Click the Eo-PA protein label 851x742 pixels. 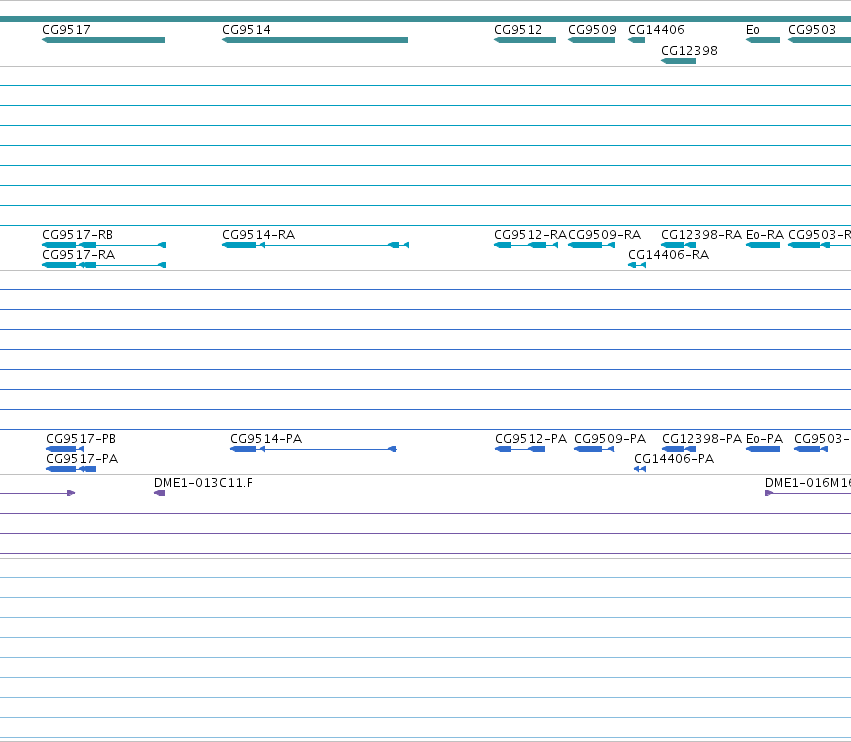coord(764,439)
